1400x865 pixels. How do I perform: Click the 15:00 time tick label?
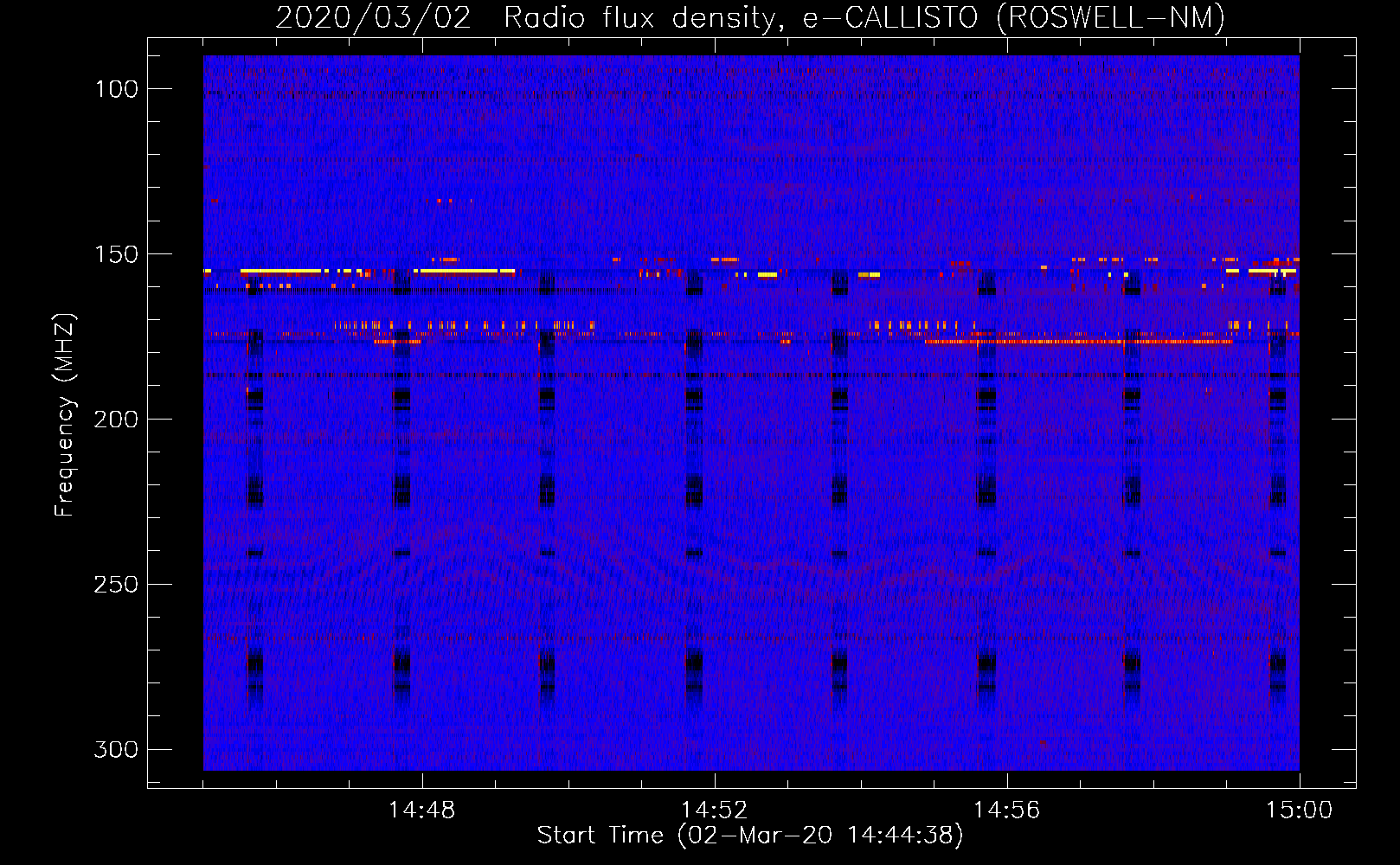1300,811
